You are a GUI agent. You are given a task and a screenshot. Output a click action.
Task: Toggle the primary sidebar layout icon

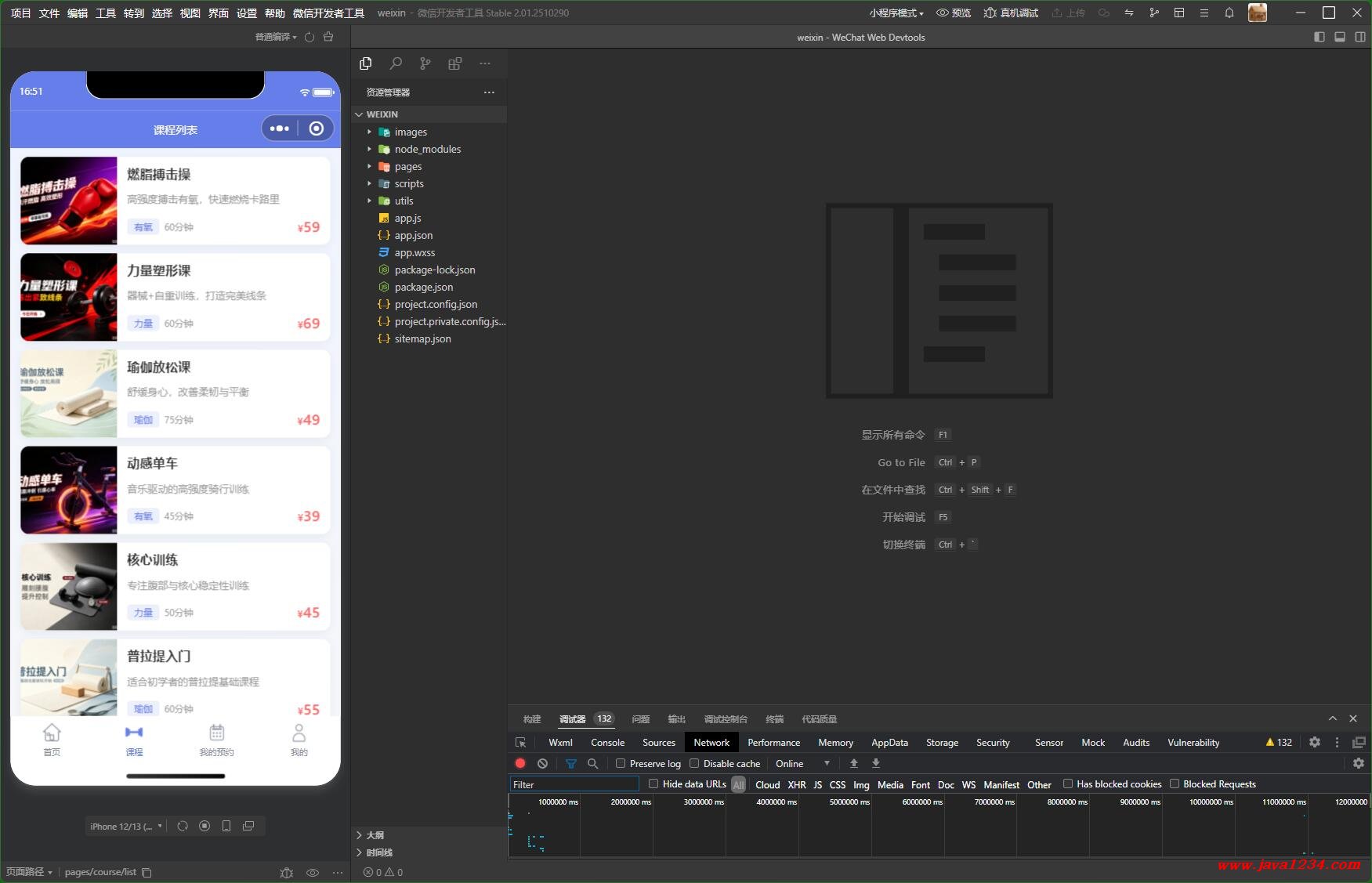[x=1320, y=37]
